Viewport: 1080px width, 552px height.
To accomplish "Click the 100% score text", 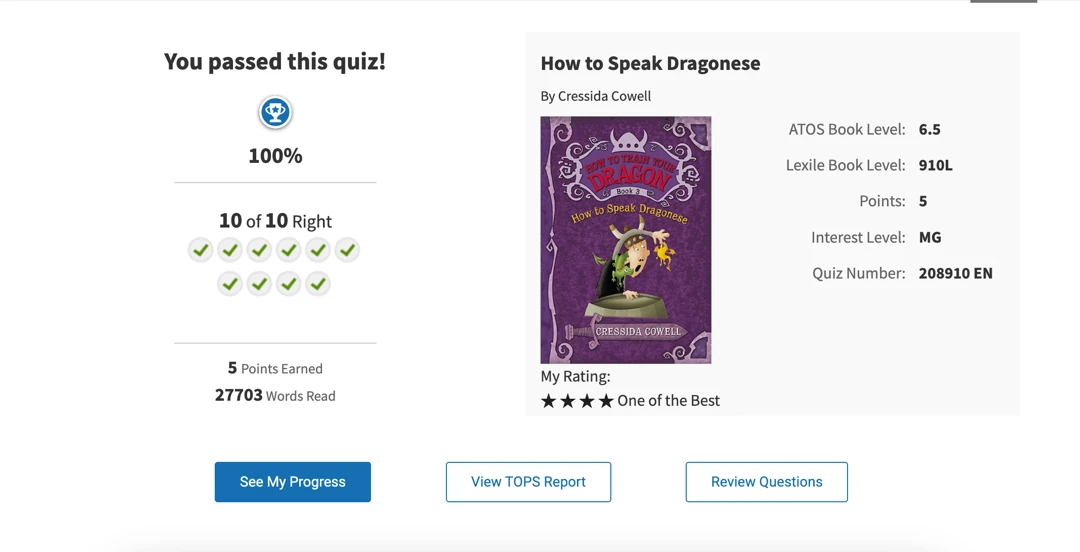I will click(x=276, y=156).
